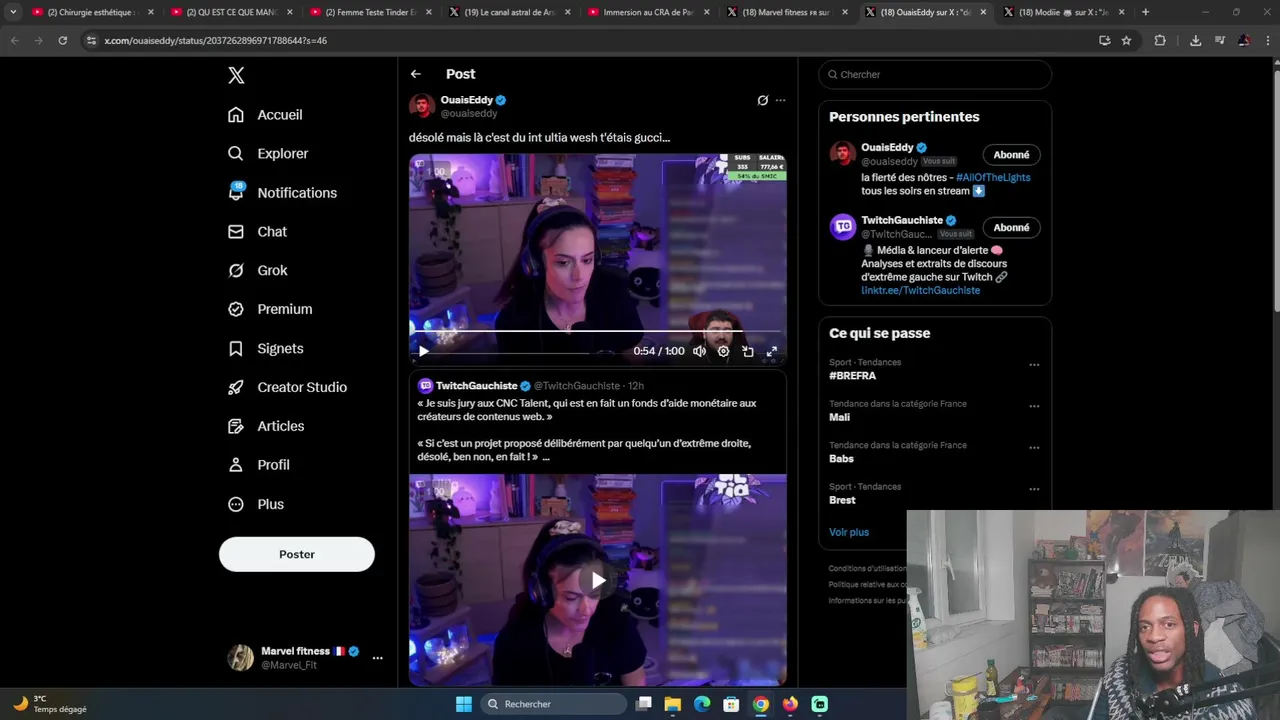
Task: Play the quoted TwitchGauchiste video
Action: click(x=598, y=580)
